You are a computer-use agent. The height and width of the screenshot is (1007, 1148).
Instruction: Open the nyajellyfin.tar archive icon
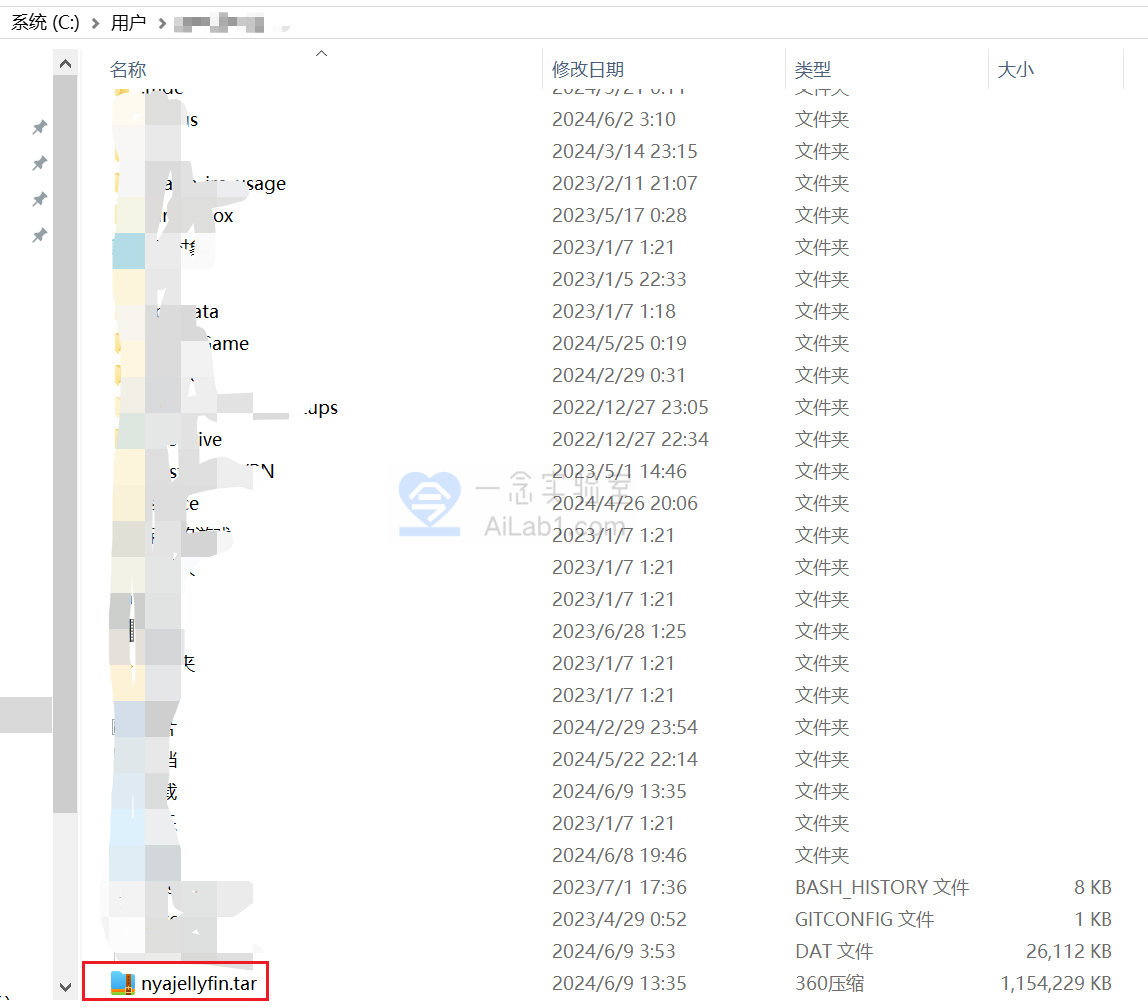point(122,983)
